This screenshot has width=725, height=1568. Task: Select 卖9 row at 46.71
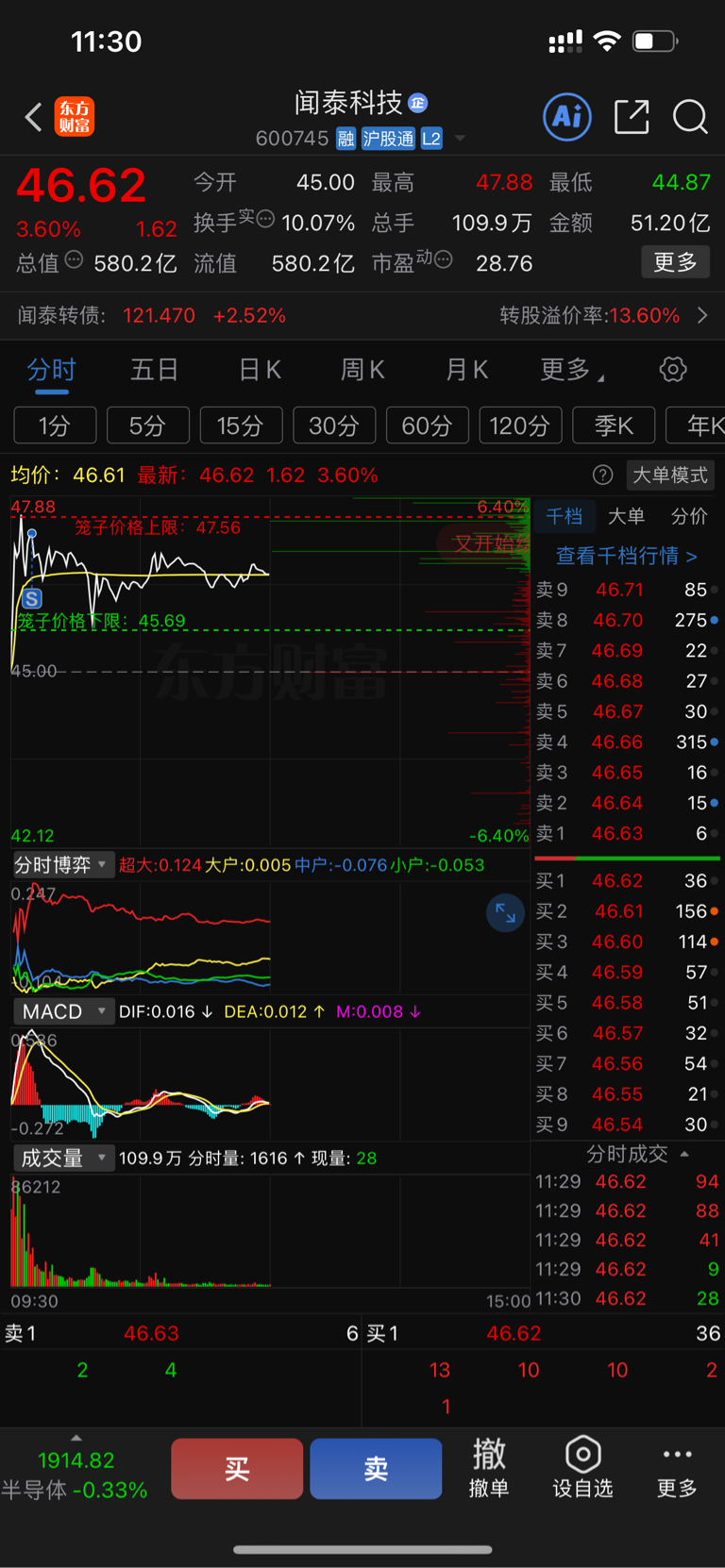coord(628,590)
